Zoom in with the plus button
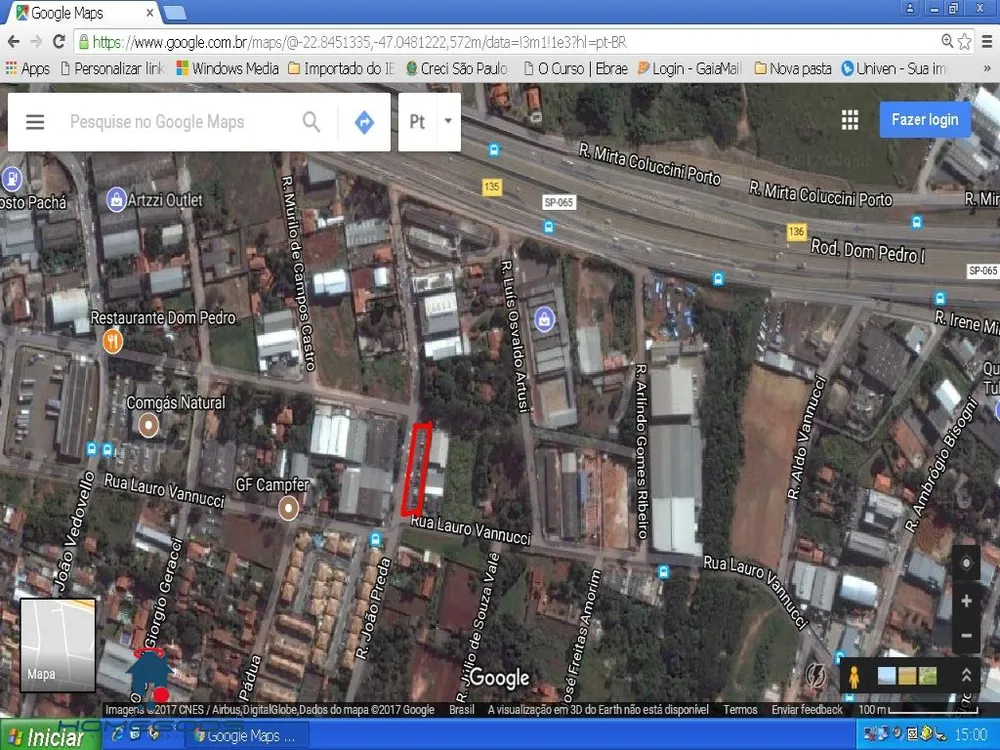1000x750 pixels. [966, 601]
